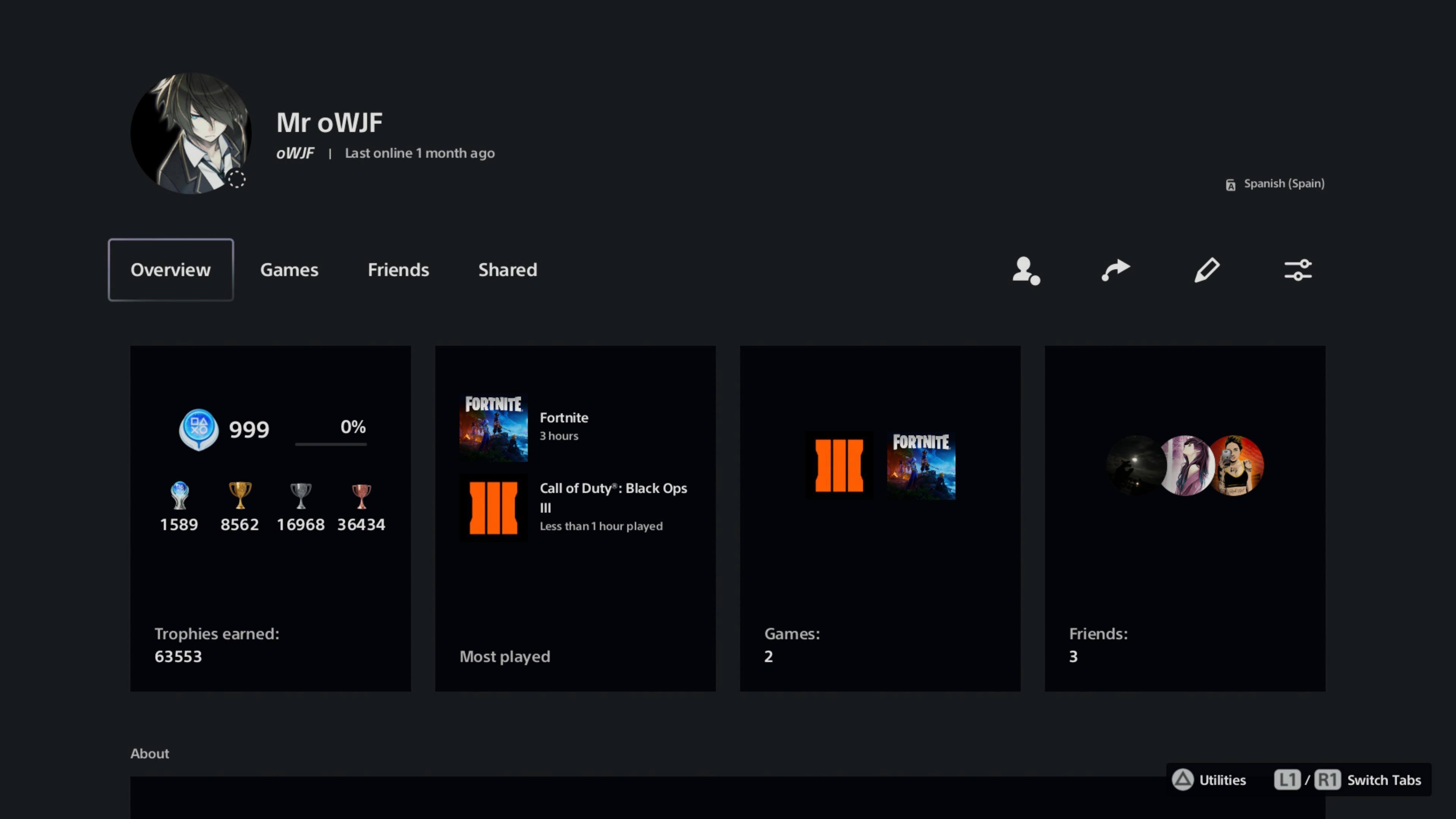
Task: Click the triangle Utilities button icon
Action: coord(1183,780)
